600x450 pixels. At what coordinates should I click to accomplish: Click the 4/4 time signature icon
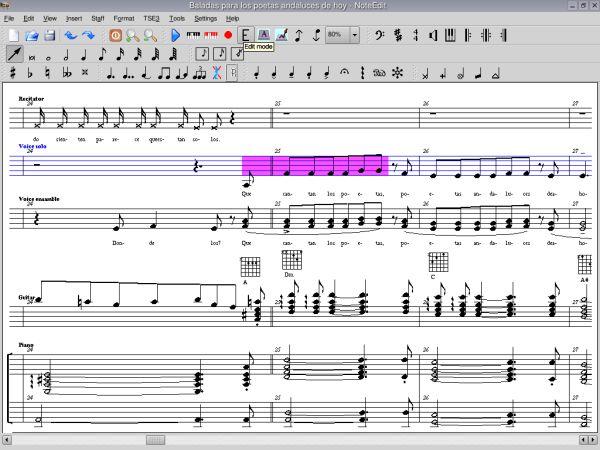[x=416, y=36]
